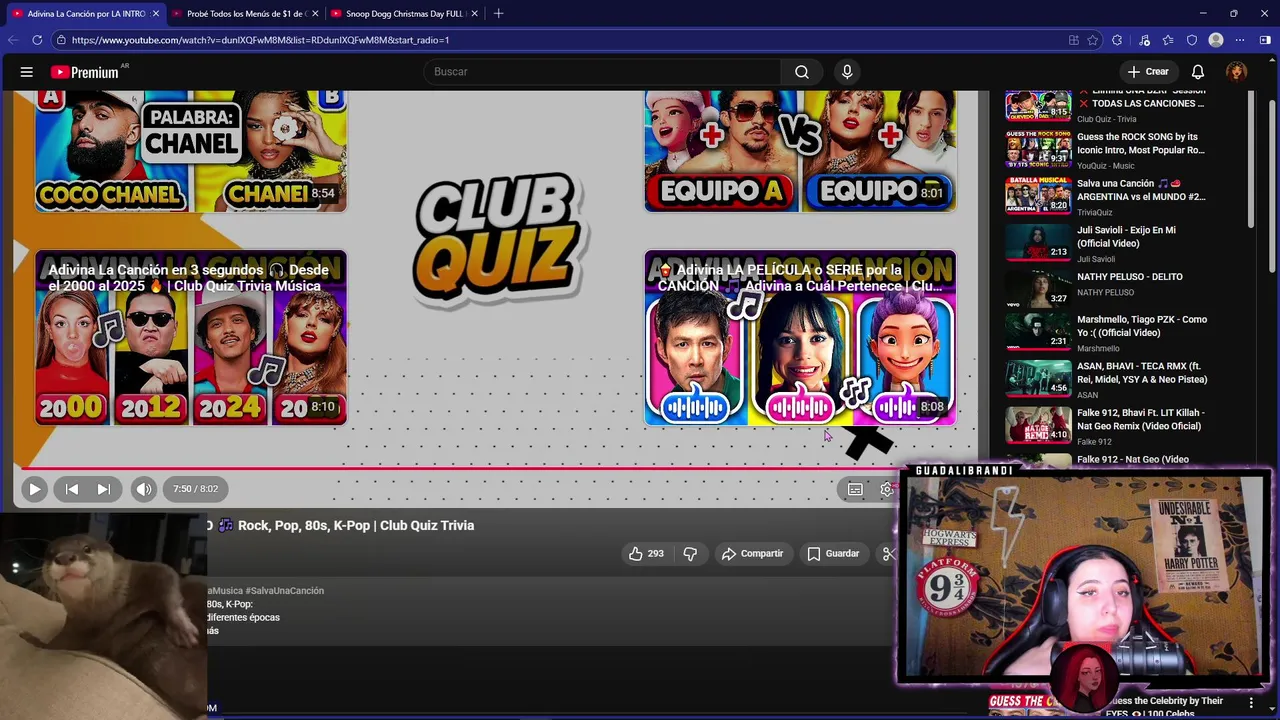Switch to Probé Todos los Menús tab
1280x720 pixels.
tap(246, 13)
